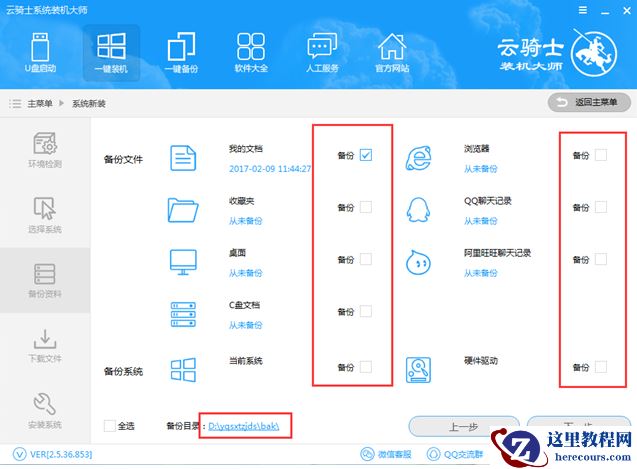Click 从未备份 under 浏览器

pos(481,169)
